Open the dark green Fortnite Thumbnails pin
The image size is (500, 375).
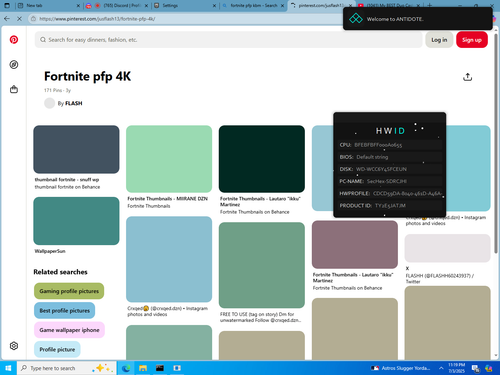click(x=262, y=159)
